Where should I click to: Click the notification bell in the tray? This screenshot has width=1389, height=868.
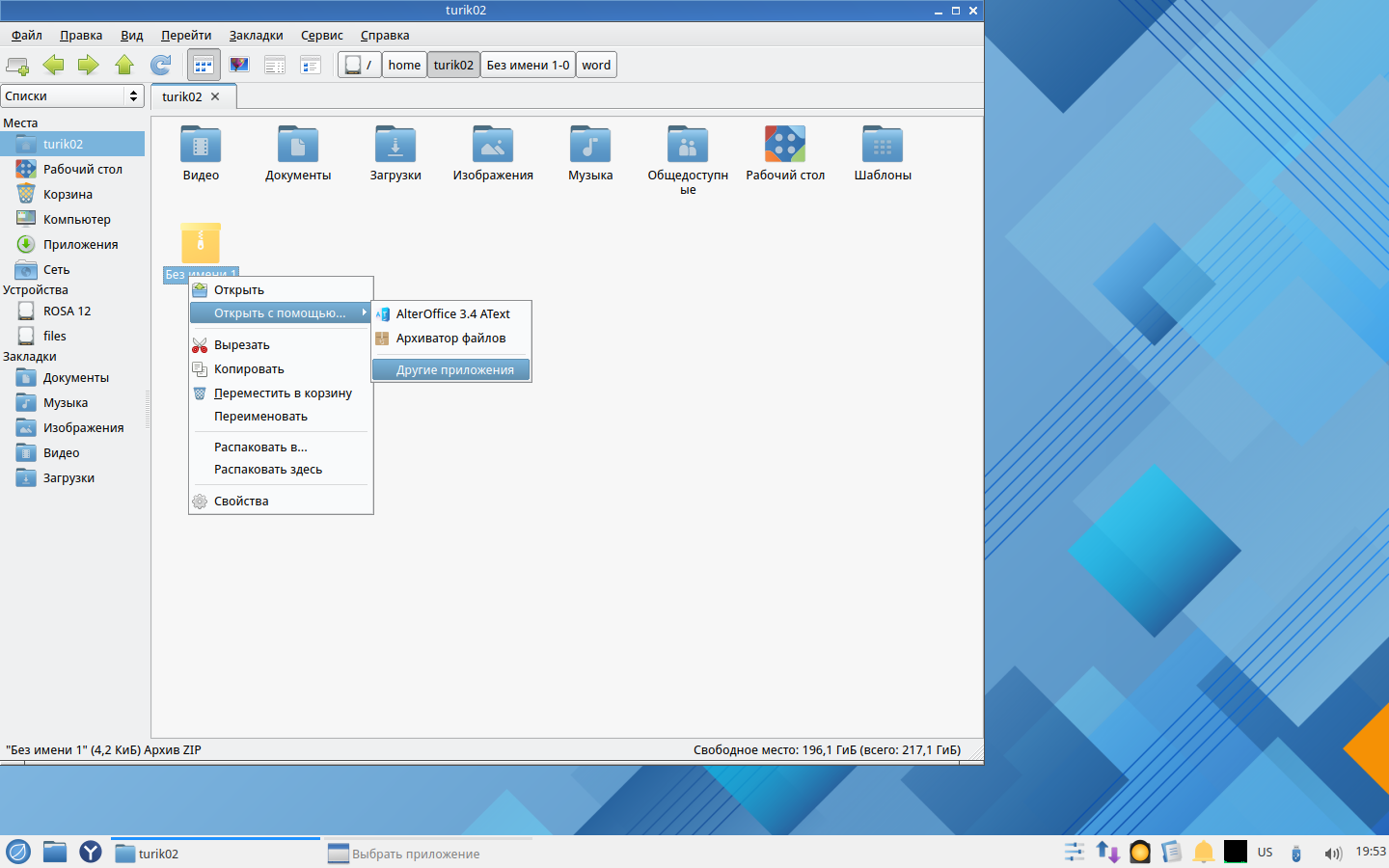(1203, 852)
